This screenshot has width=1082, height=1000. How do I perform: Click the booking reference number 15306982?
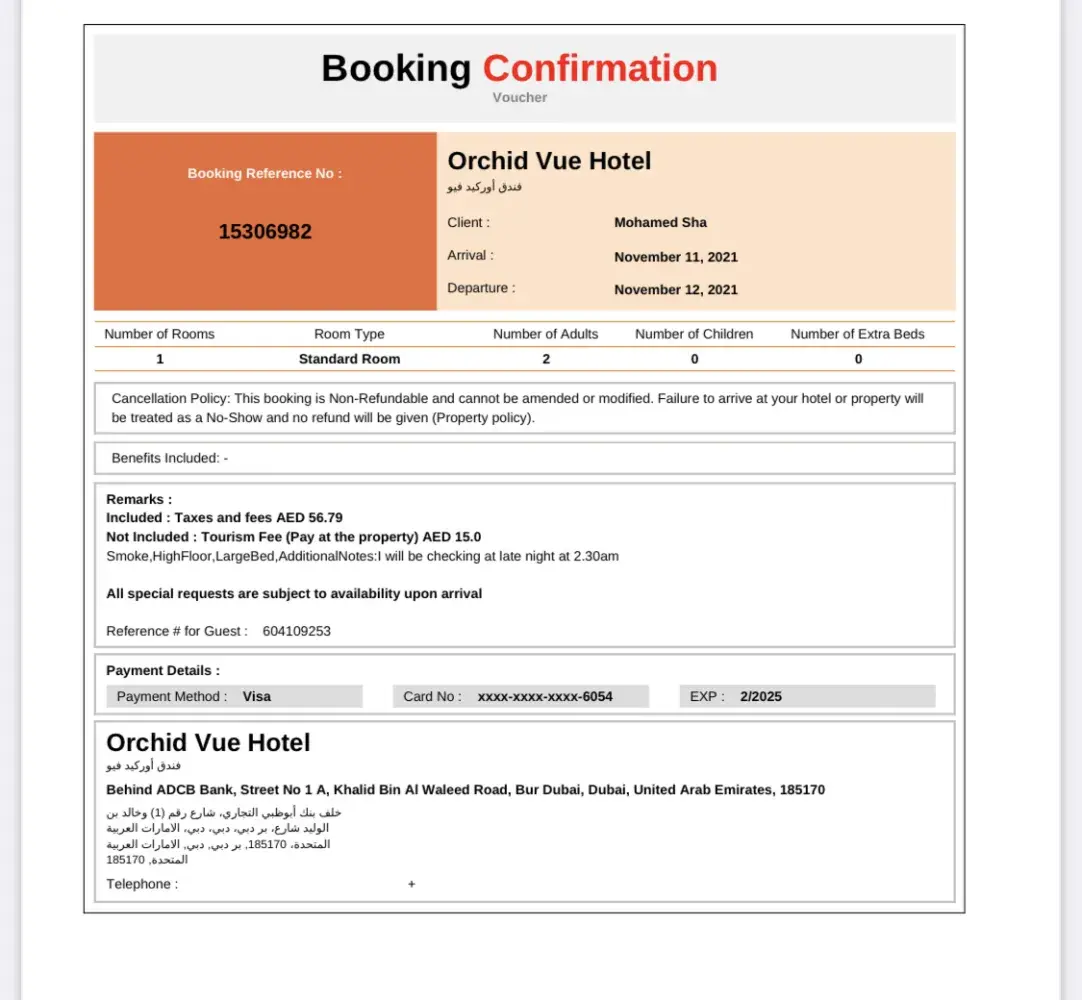tap(265, 232)
